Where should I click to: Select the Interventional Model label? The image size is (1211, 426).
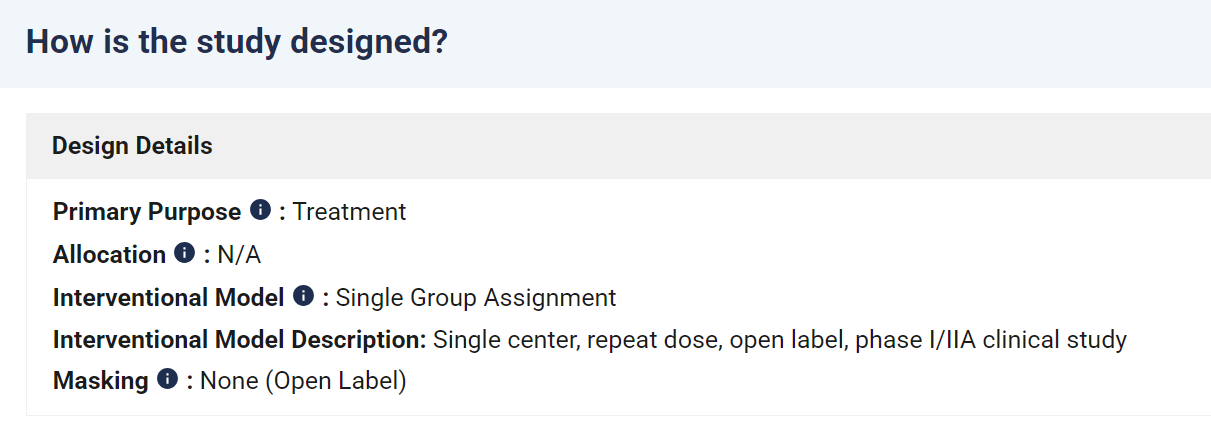click(169, 298)
